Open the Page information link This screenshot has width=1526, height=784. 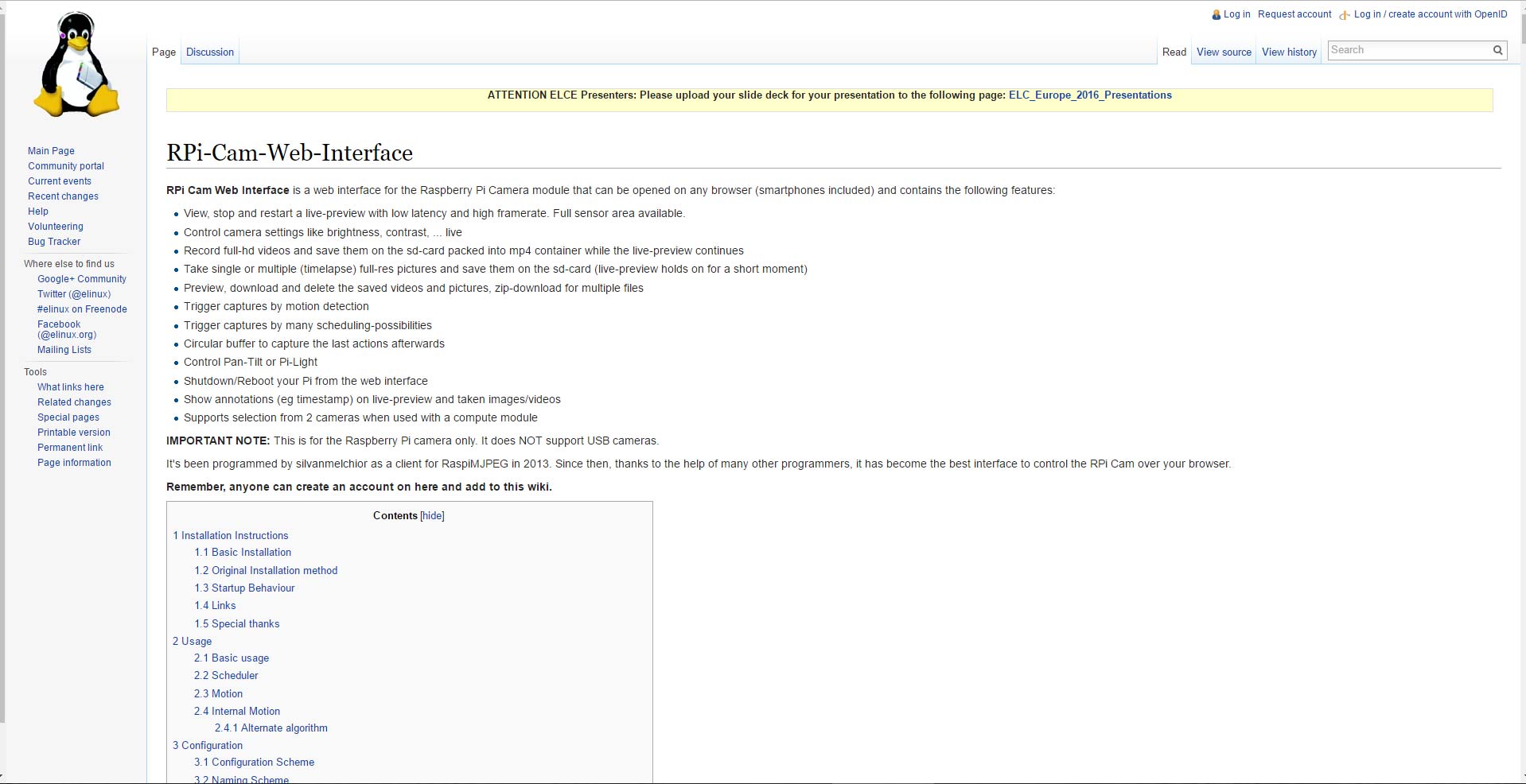coord(74,463)
